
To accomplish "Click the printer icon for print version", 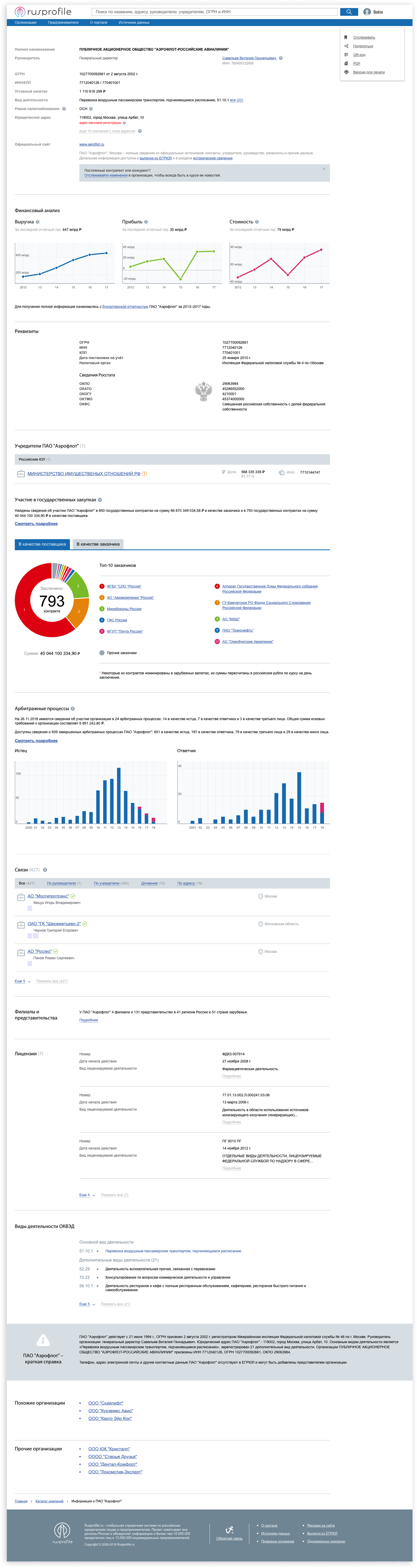I will coord(346,72).
